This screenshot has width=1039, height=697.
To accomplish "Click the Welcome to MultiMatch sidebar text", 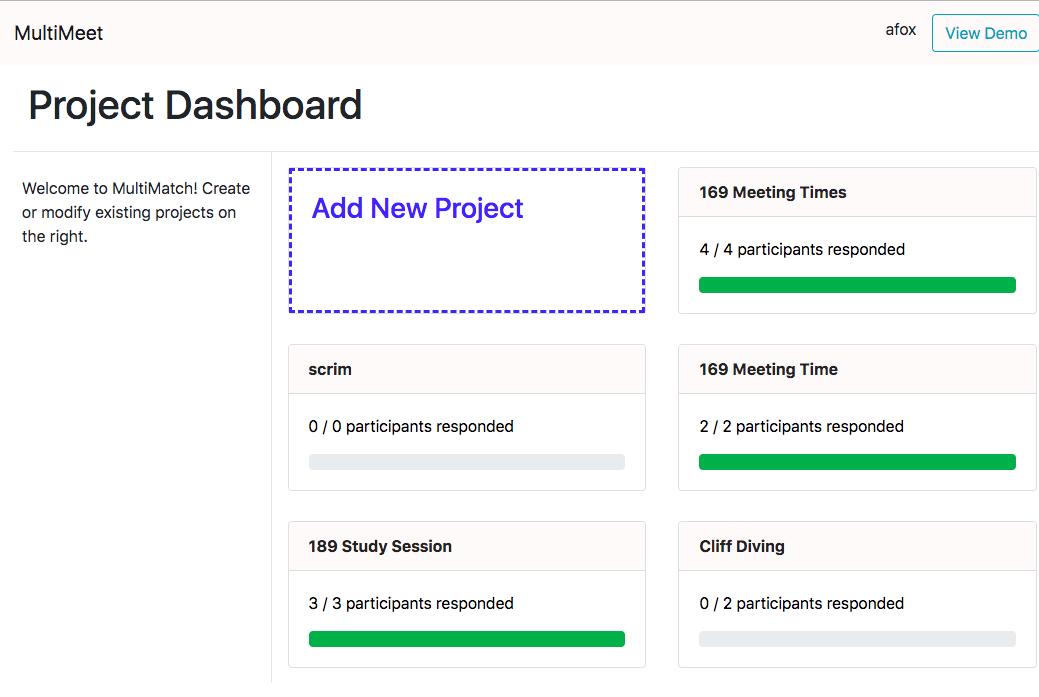I will (136, 212).
